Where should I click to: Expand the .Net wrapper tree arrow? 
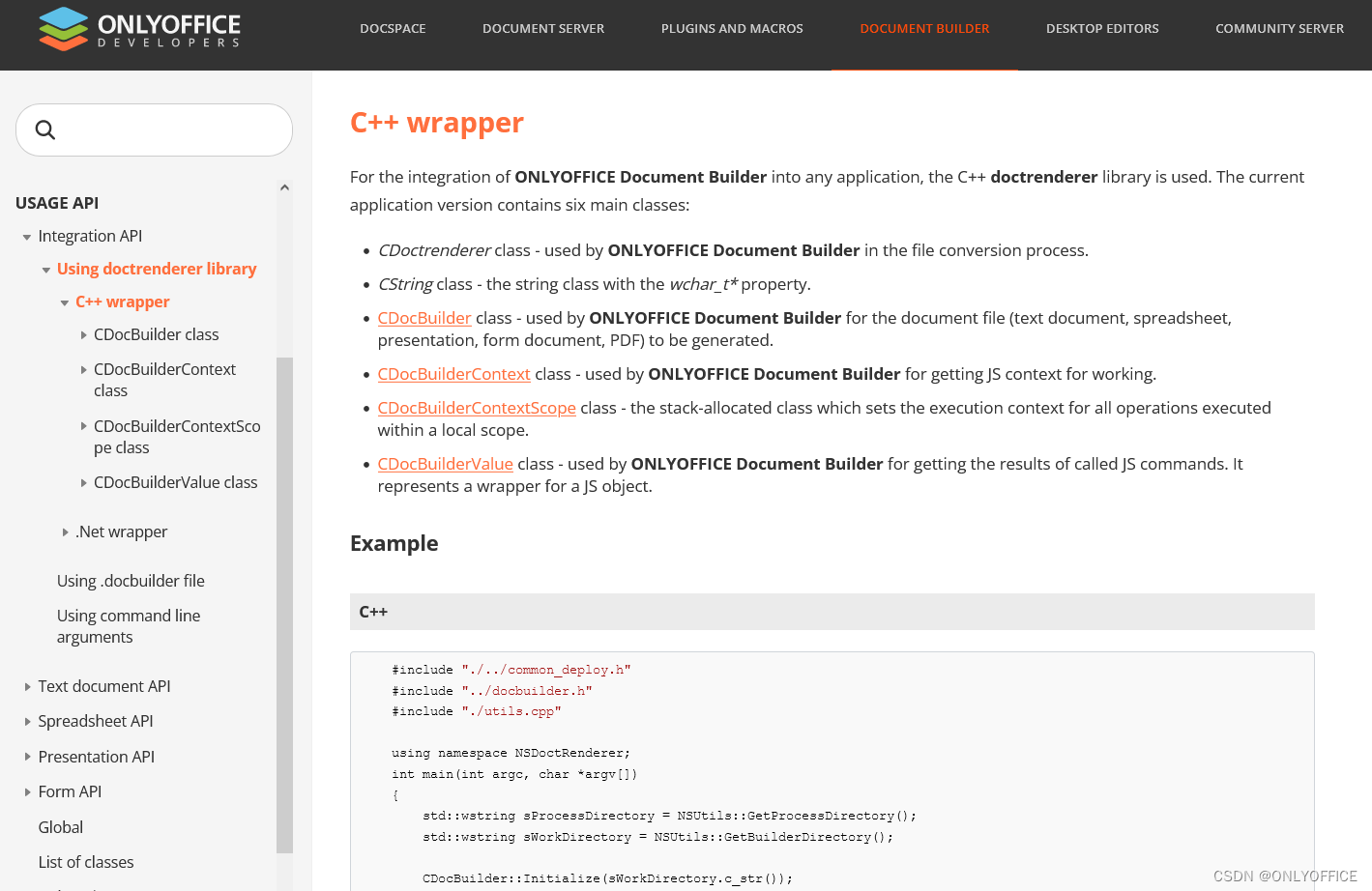[x=65, y=532]
